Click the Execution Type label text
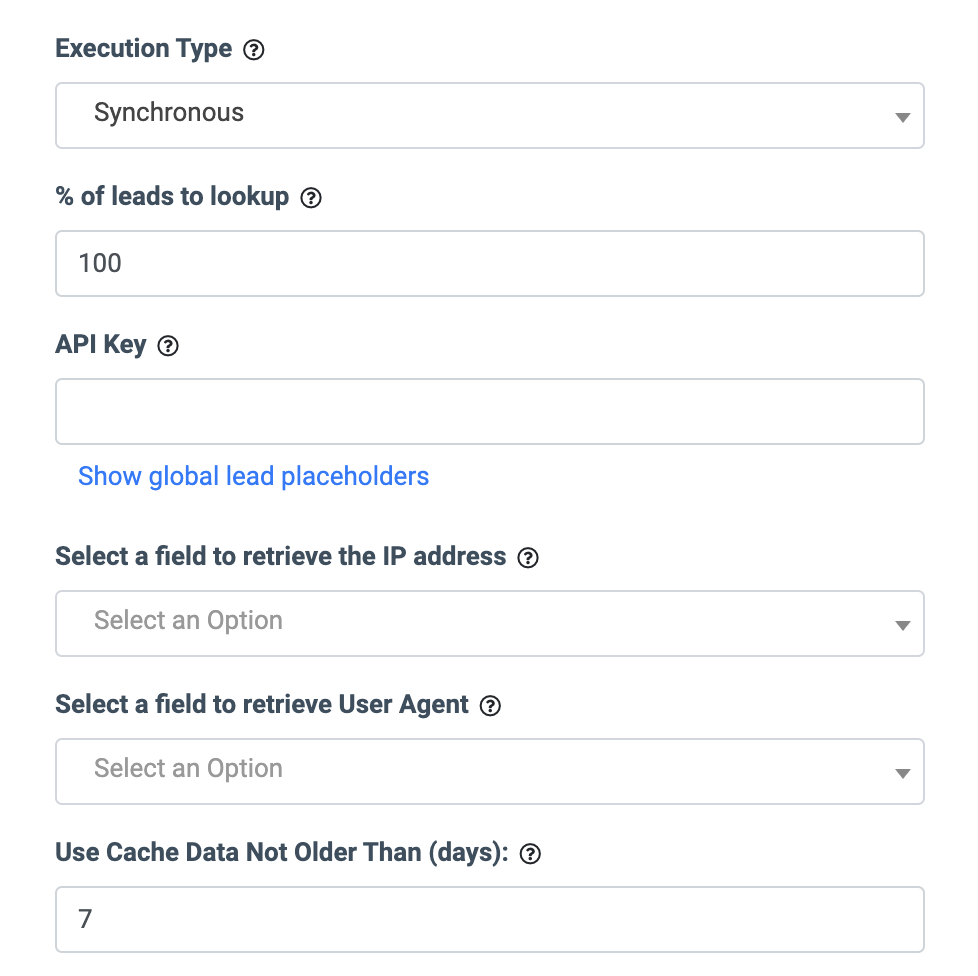The height and width of the screenshot is (976, 978). pos(144,49)
